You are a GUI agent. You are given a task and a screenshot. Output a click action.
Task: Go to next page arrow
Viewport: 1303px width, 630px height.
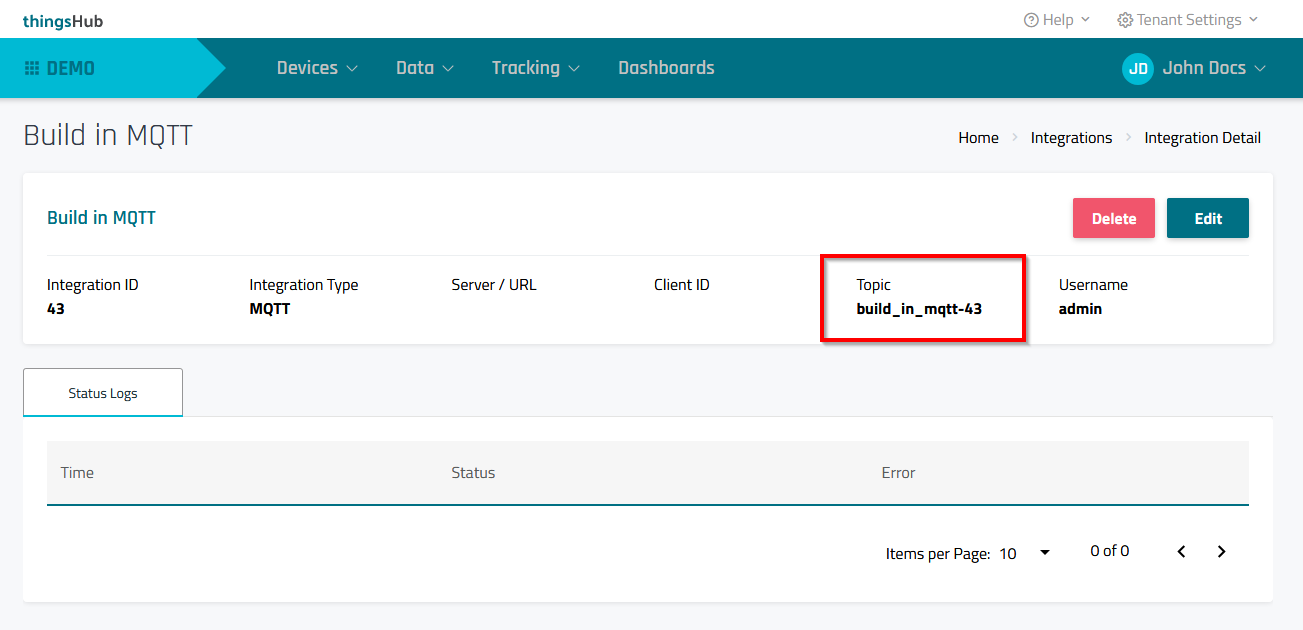1221,552
